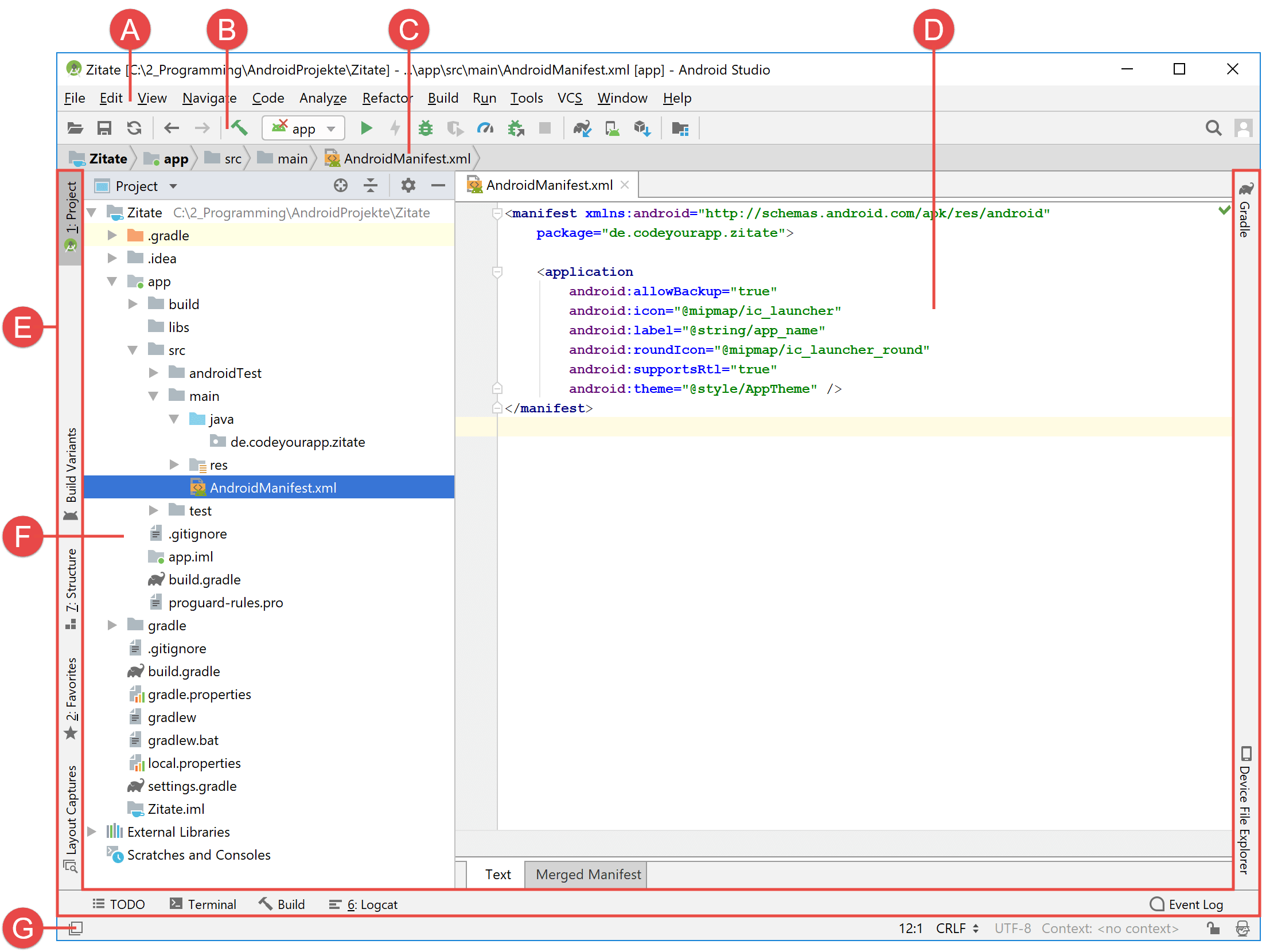Click the Zitate breadcrumb in navigation bar

coord(98,159)
